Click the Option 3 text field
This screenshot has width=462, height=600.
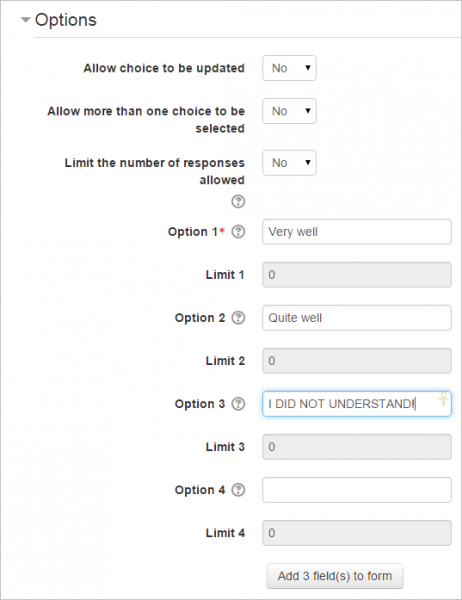[x=357, y=404]
